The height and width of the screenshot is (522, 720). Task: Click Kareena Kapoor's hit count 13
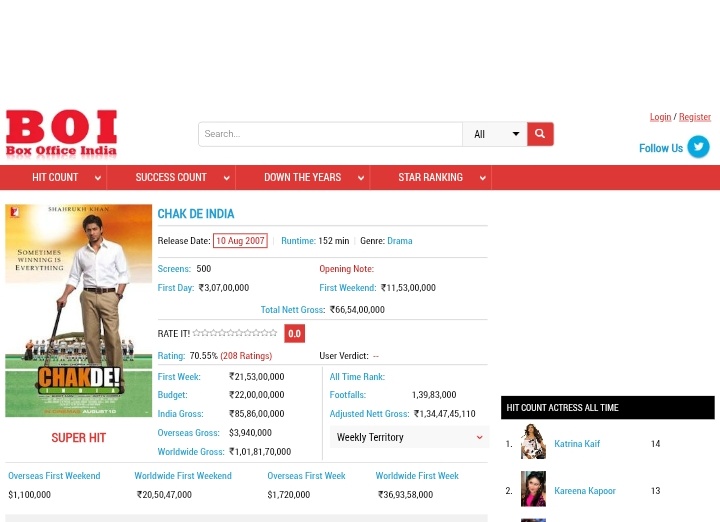(655, 491)
